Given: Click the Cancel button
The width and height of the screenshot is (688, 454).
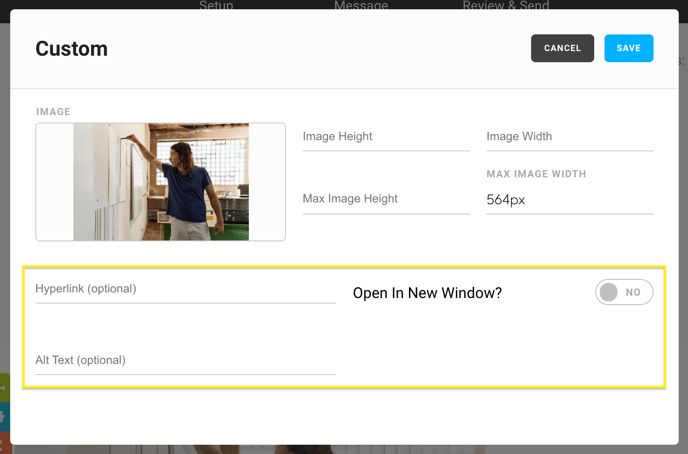Looking at the screenshot, I should point(562,48).
